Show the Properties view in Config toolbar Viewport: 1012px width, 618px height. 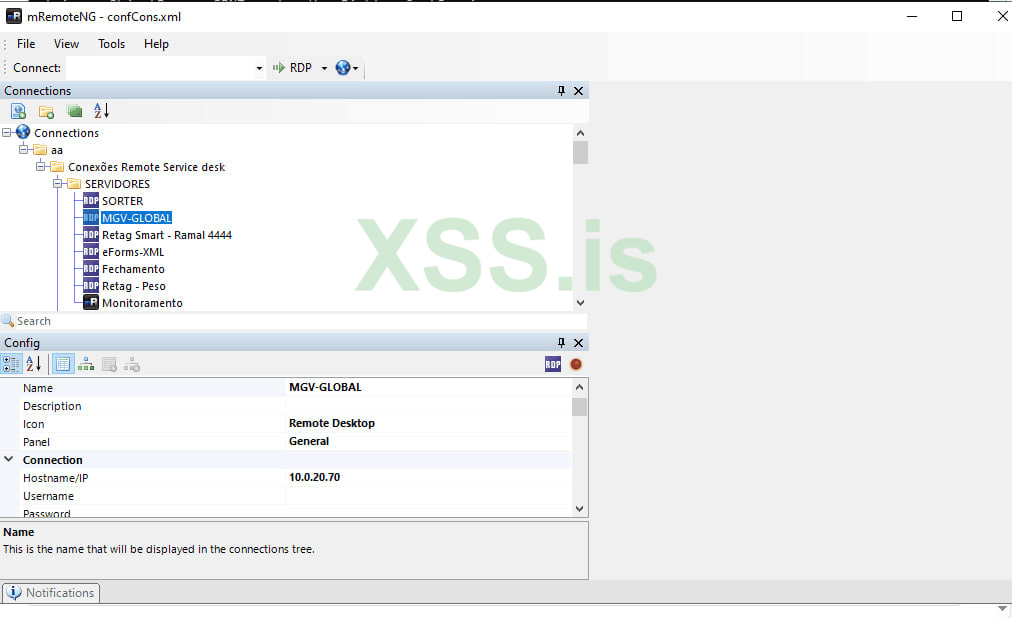pos(63,364)
